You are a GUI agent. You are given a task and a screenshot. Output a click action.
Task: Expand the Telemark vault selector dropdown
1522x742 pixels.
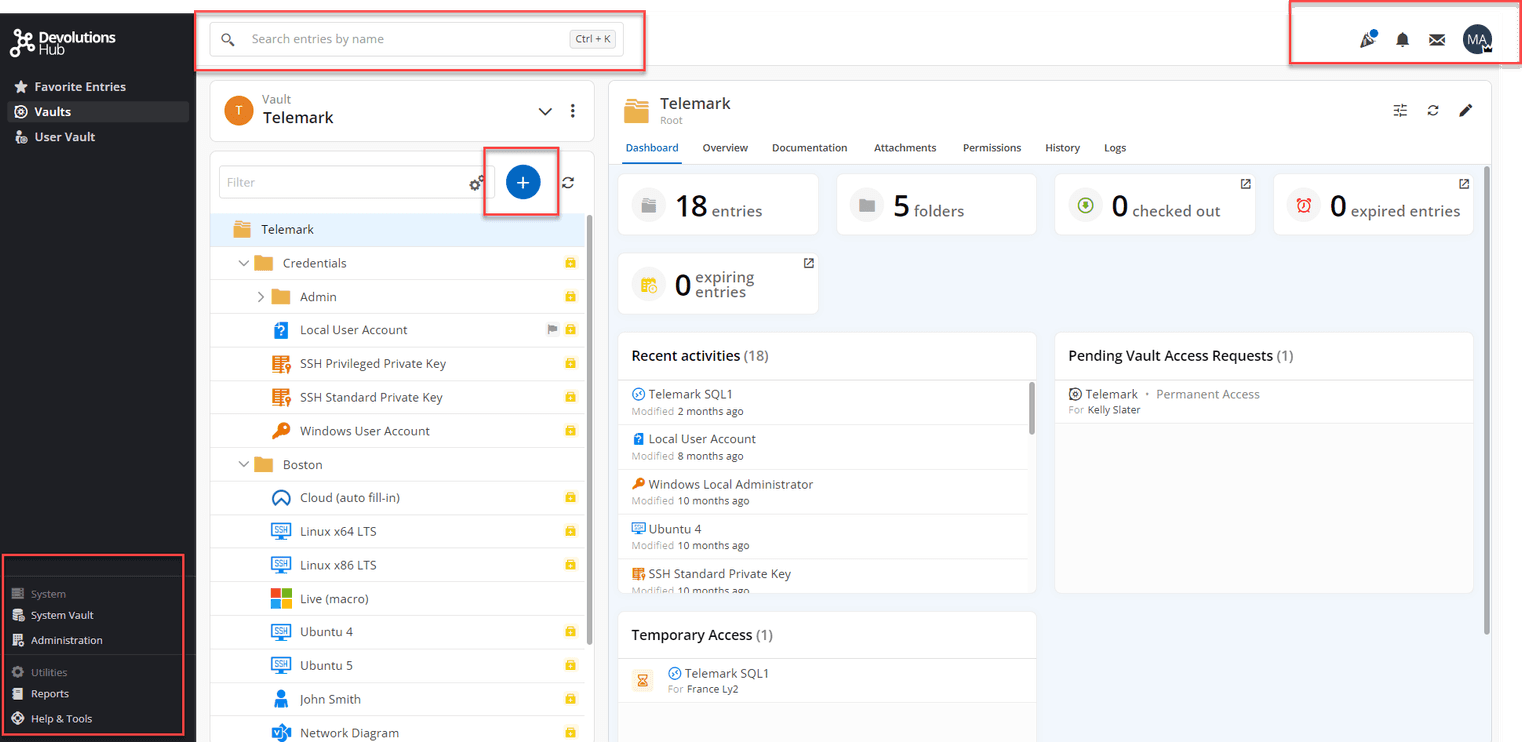[545, 111]
